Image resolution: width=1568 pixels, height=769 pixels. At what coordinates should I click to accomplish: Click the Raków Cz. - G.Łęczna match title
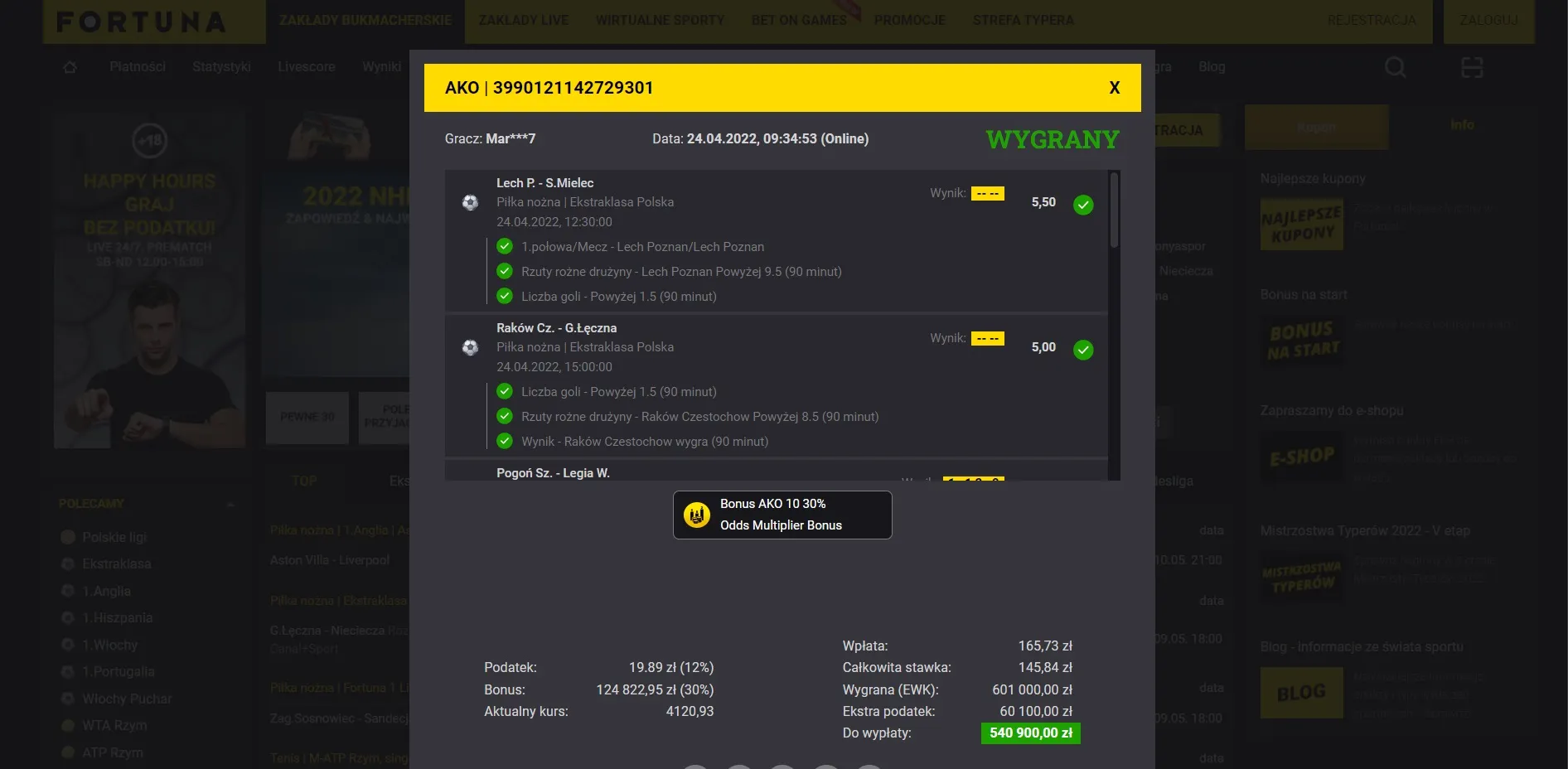coord(556,328)
